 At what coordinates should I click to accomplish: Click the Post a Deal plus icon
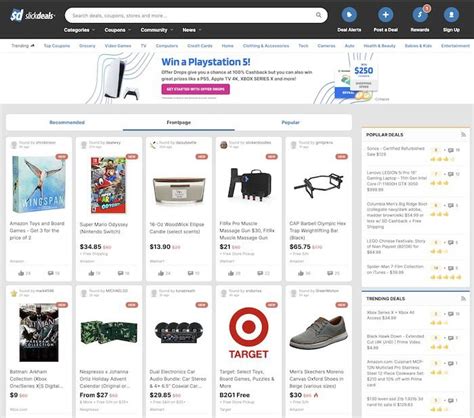coord(385,15)
